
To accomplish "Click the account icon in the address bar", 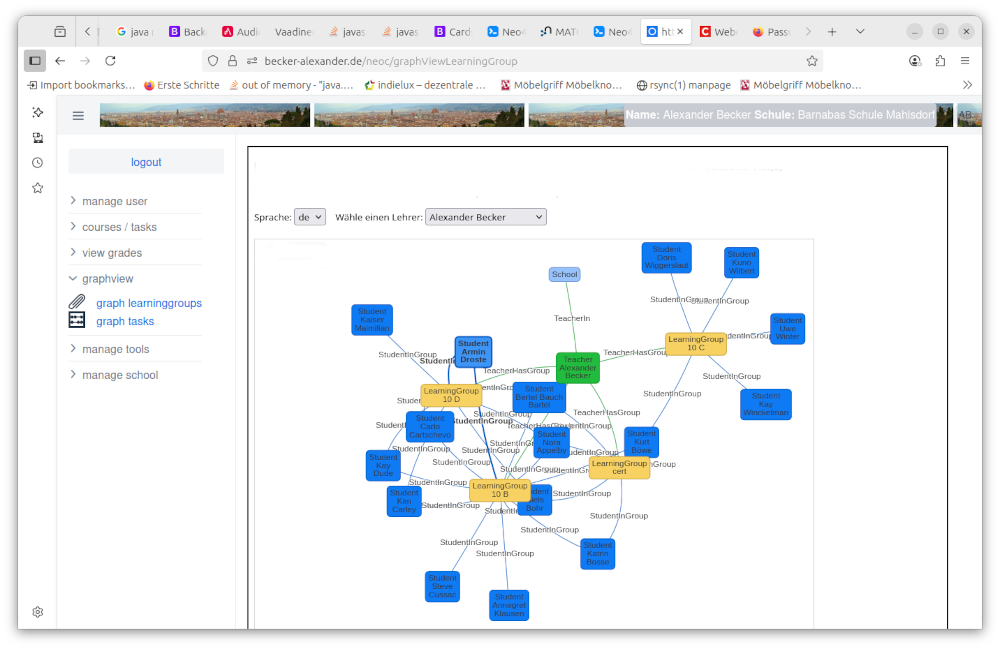I will pos(914,60).
